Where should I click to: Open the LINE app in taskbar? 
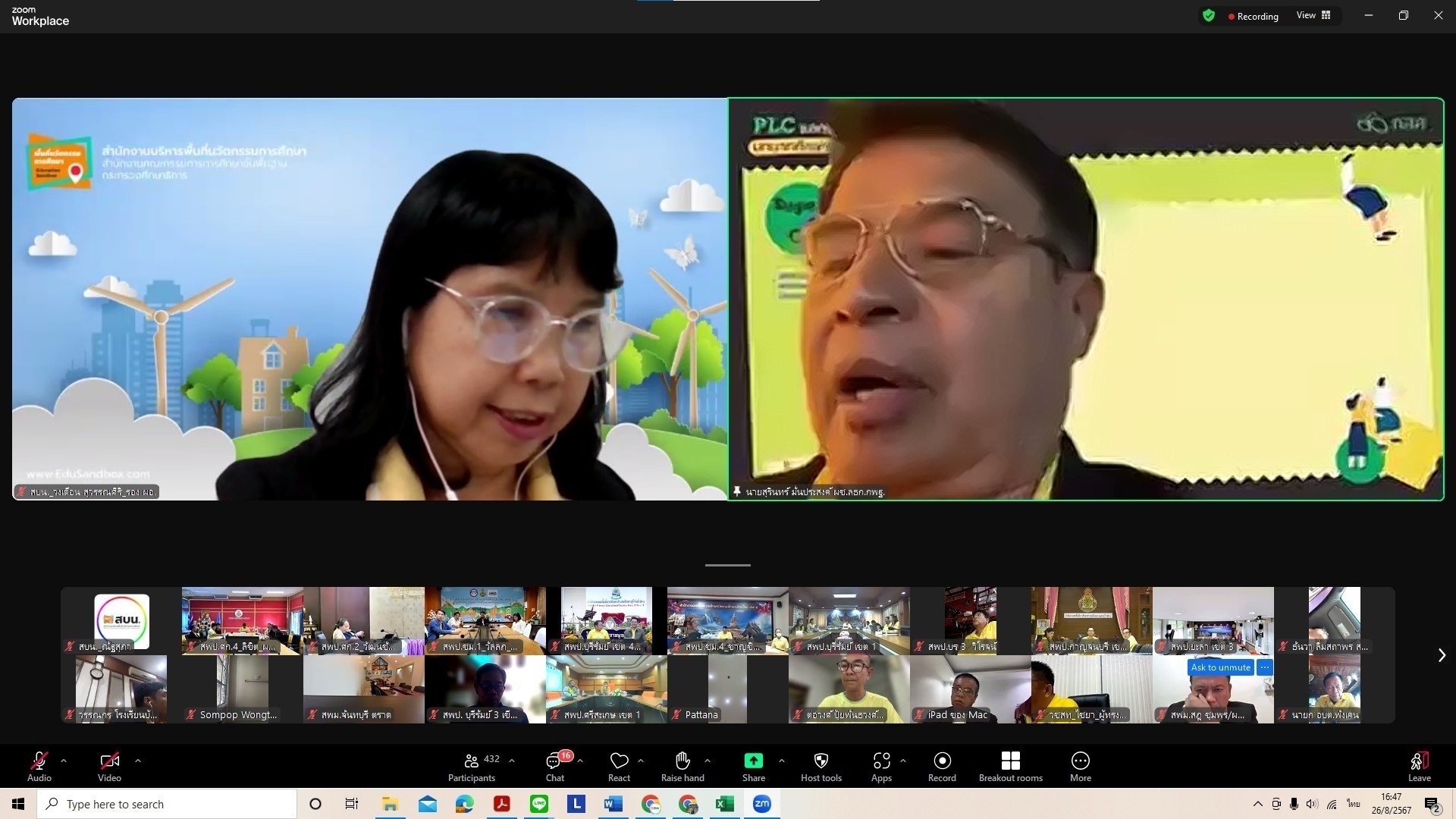(x=539, y=804)
